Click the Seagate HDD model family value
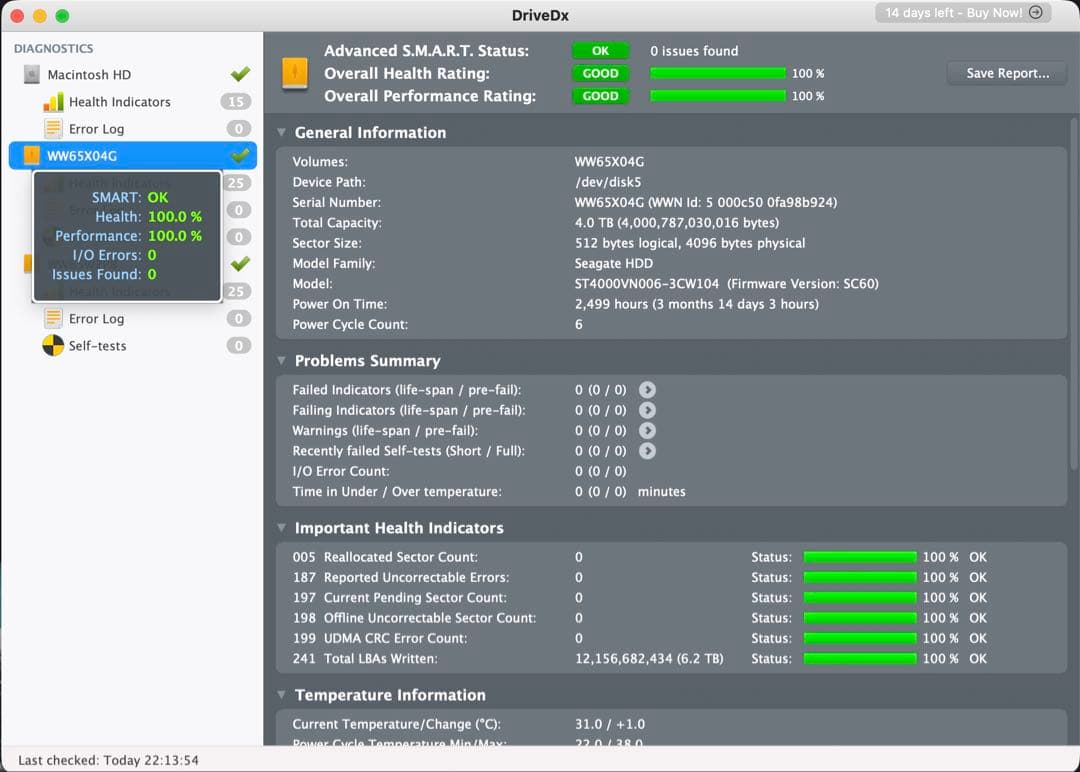Image resolution: width=1080 pixels, height=772 pixels. pyautogui.click(x=614, y=264)
